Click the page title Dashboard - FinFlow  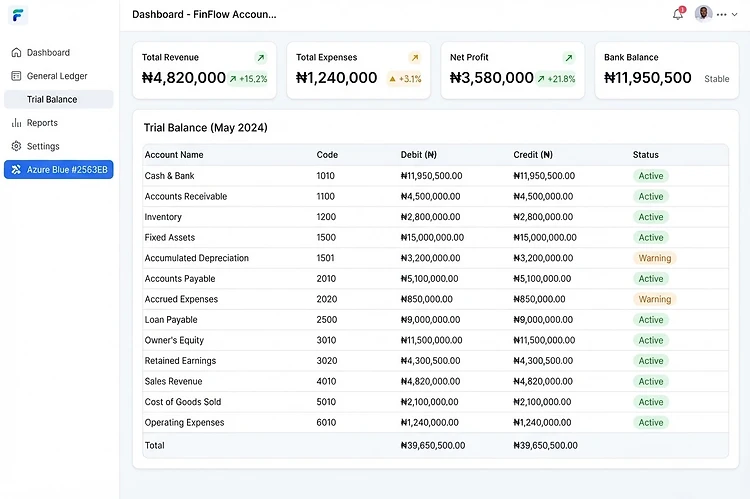point(204,15)
